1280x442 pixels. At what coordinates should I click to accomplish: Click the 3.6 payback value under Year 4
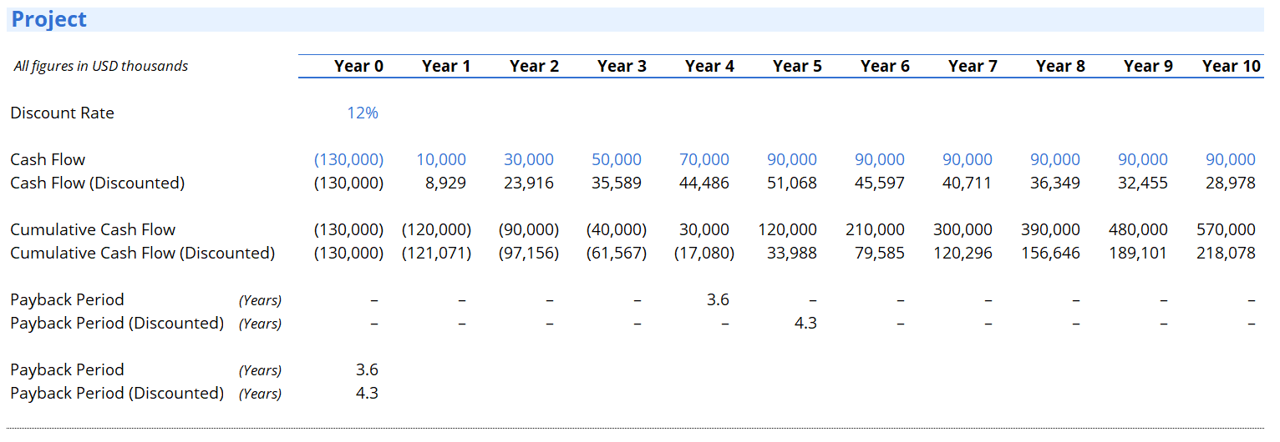tap(717, 299)
